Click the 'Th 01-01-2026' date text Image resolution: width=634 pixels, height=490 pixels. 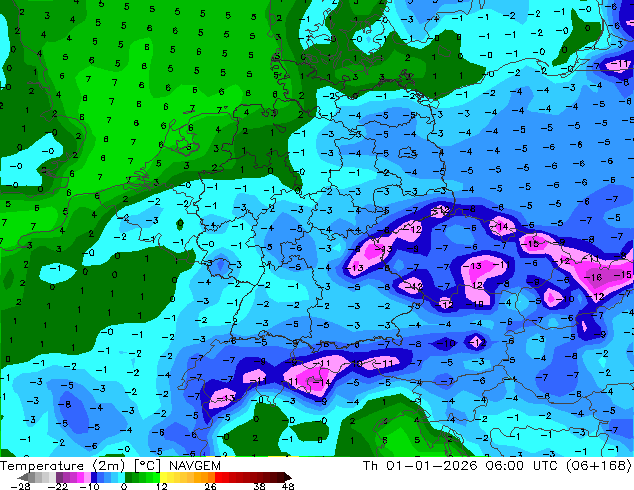[x=420, y=466]
